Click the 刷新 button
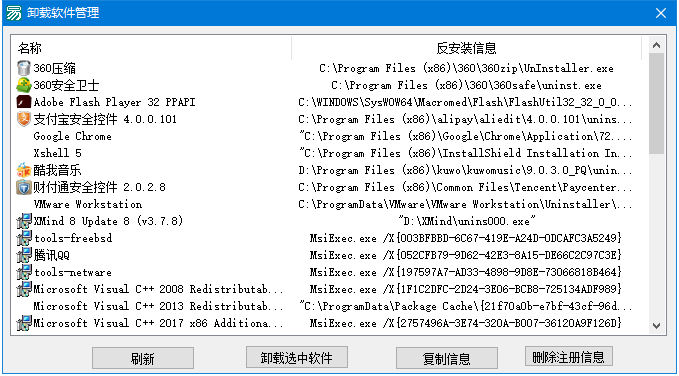Screen dimensions: 679x376 [142, 359]
